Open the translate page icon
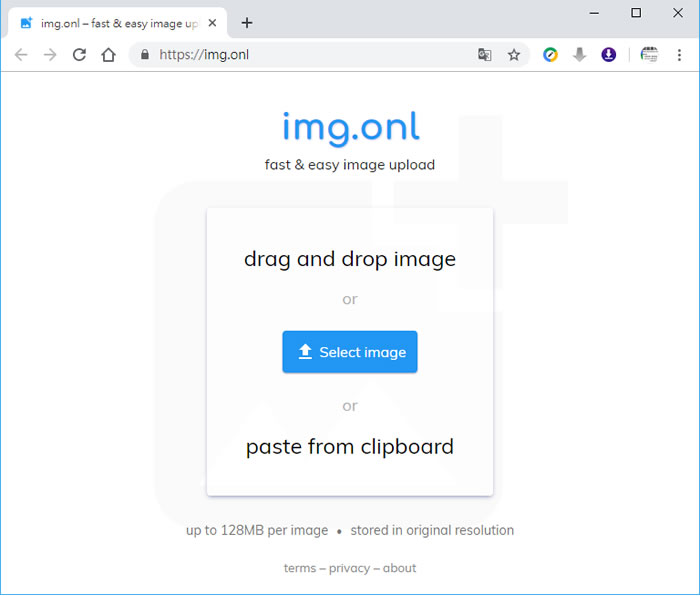The height and width of the screenshot is (596, 700). click(485, 55)
